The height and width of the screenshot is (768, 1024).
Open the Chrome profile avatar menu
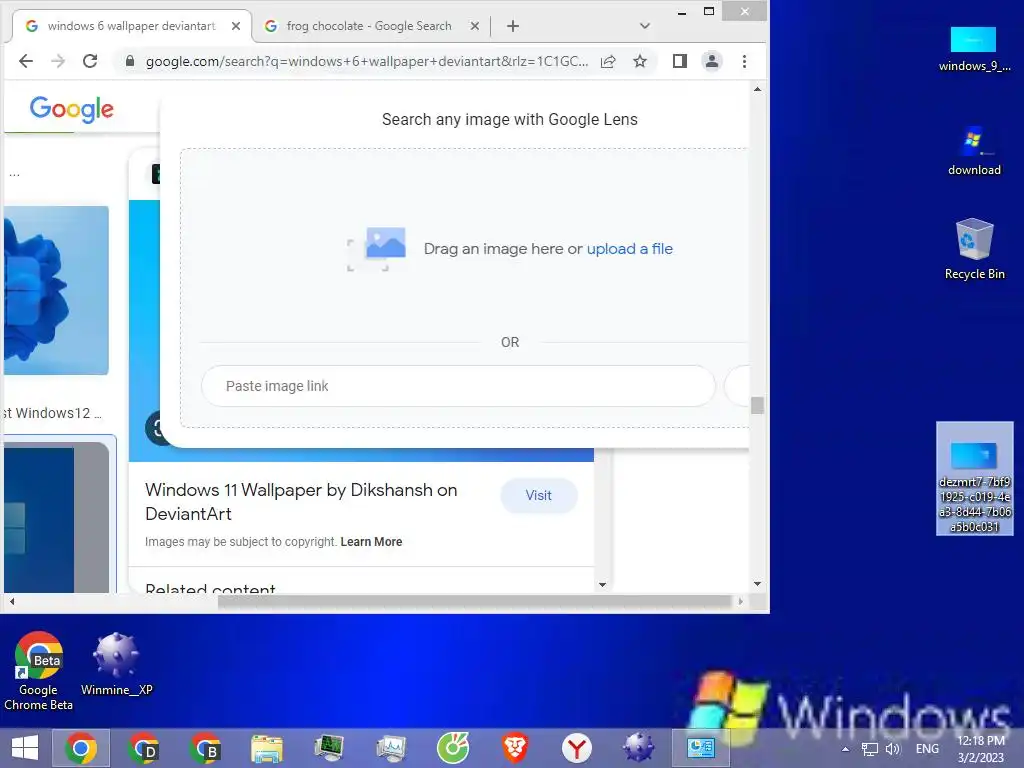coord(712,61)
